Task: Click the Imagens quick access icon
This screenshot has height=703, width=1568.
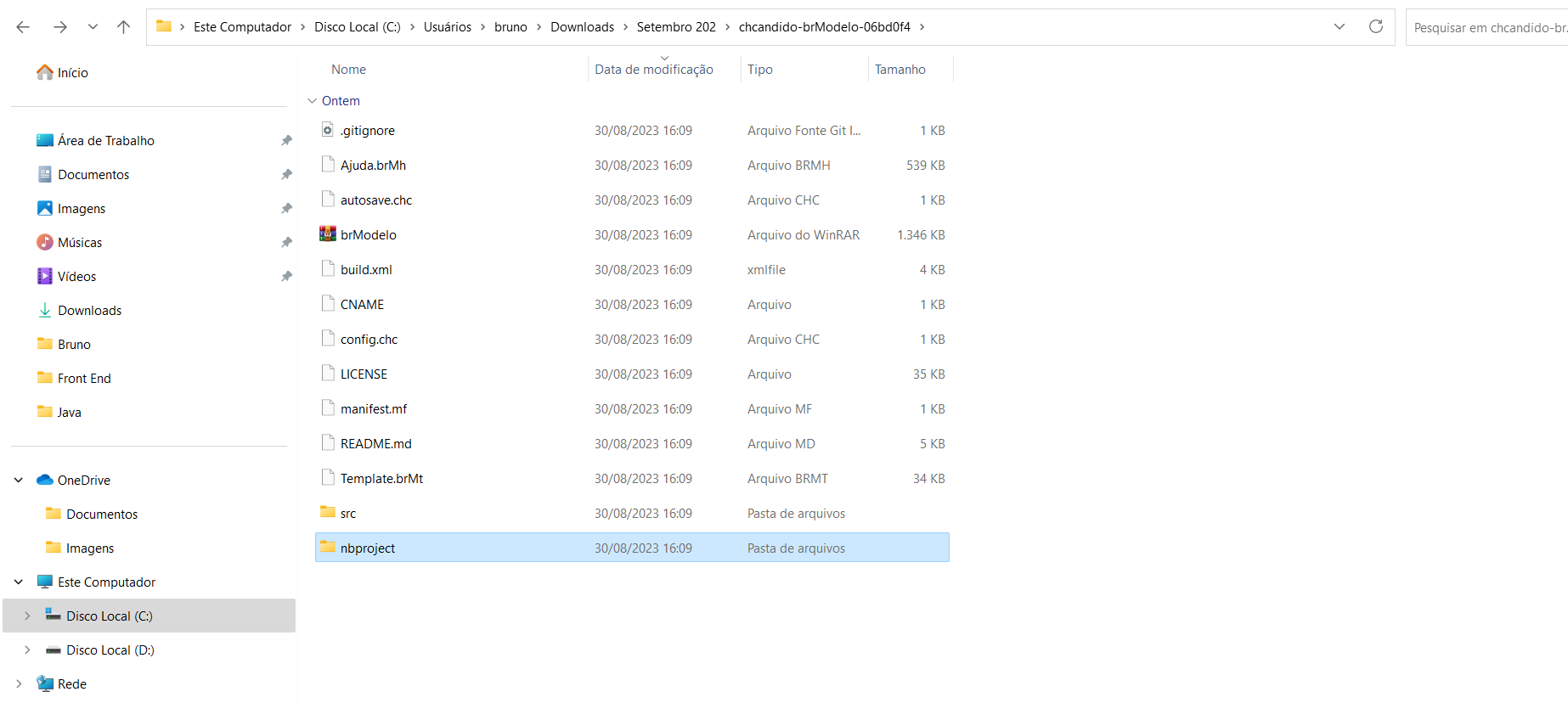Action: coord(45,208)
